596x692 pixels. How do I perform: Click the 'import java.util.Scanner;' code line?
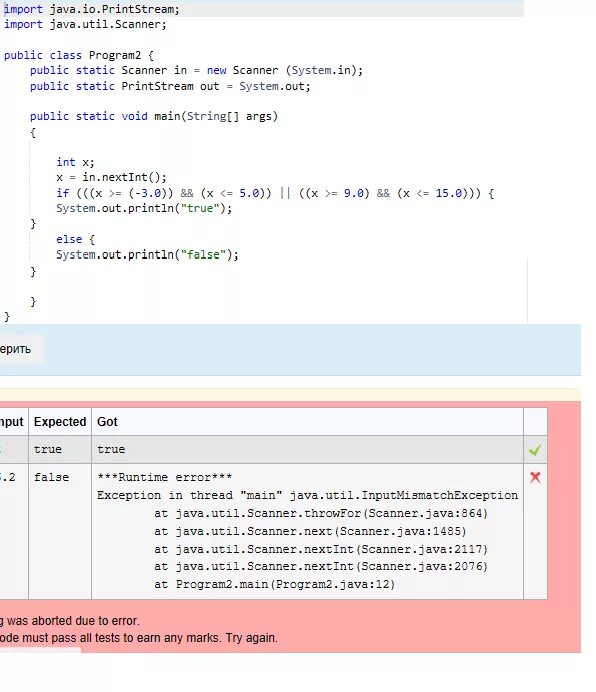click(x=85, y=24)
